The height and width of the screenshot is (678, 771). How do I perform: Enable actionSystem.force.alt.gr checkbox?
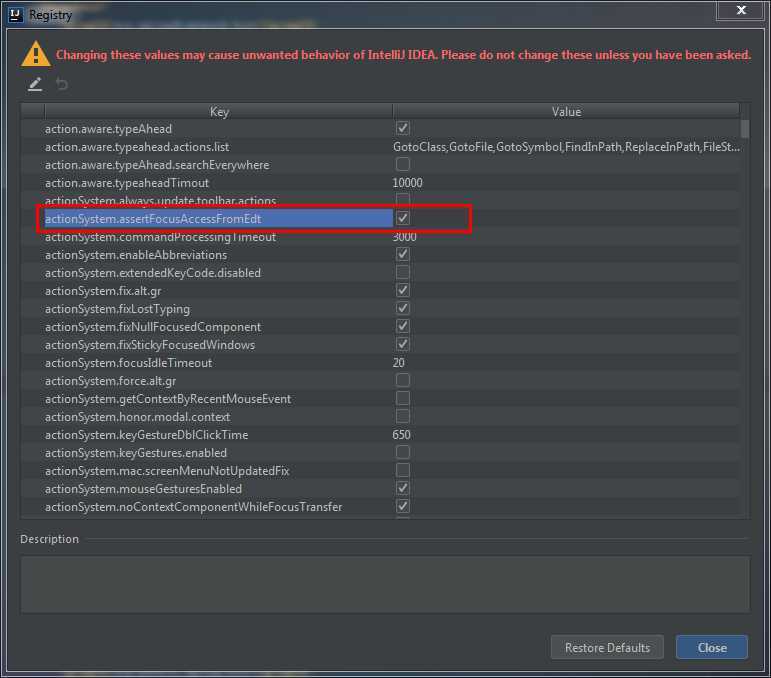pyautogui.click(x=402, y=380)
